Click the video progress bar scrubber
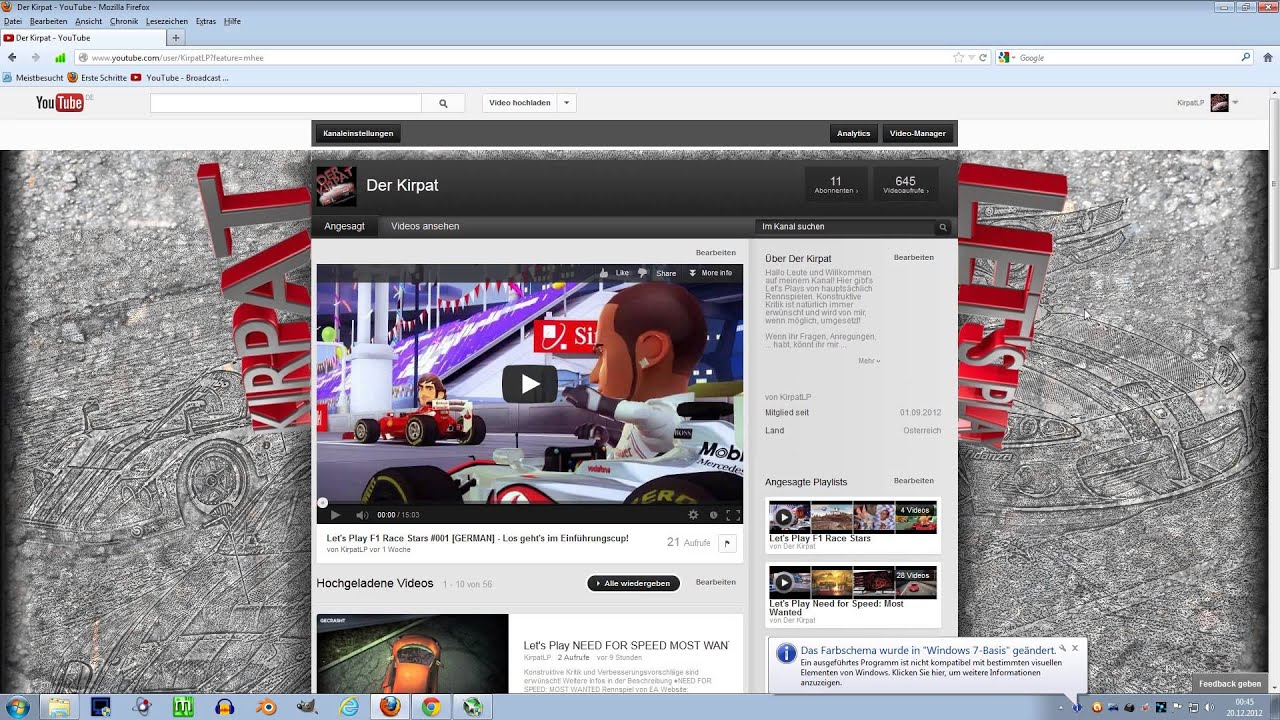This screenshot has width=1280, height=720. click(322, 503)
